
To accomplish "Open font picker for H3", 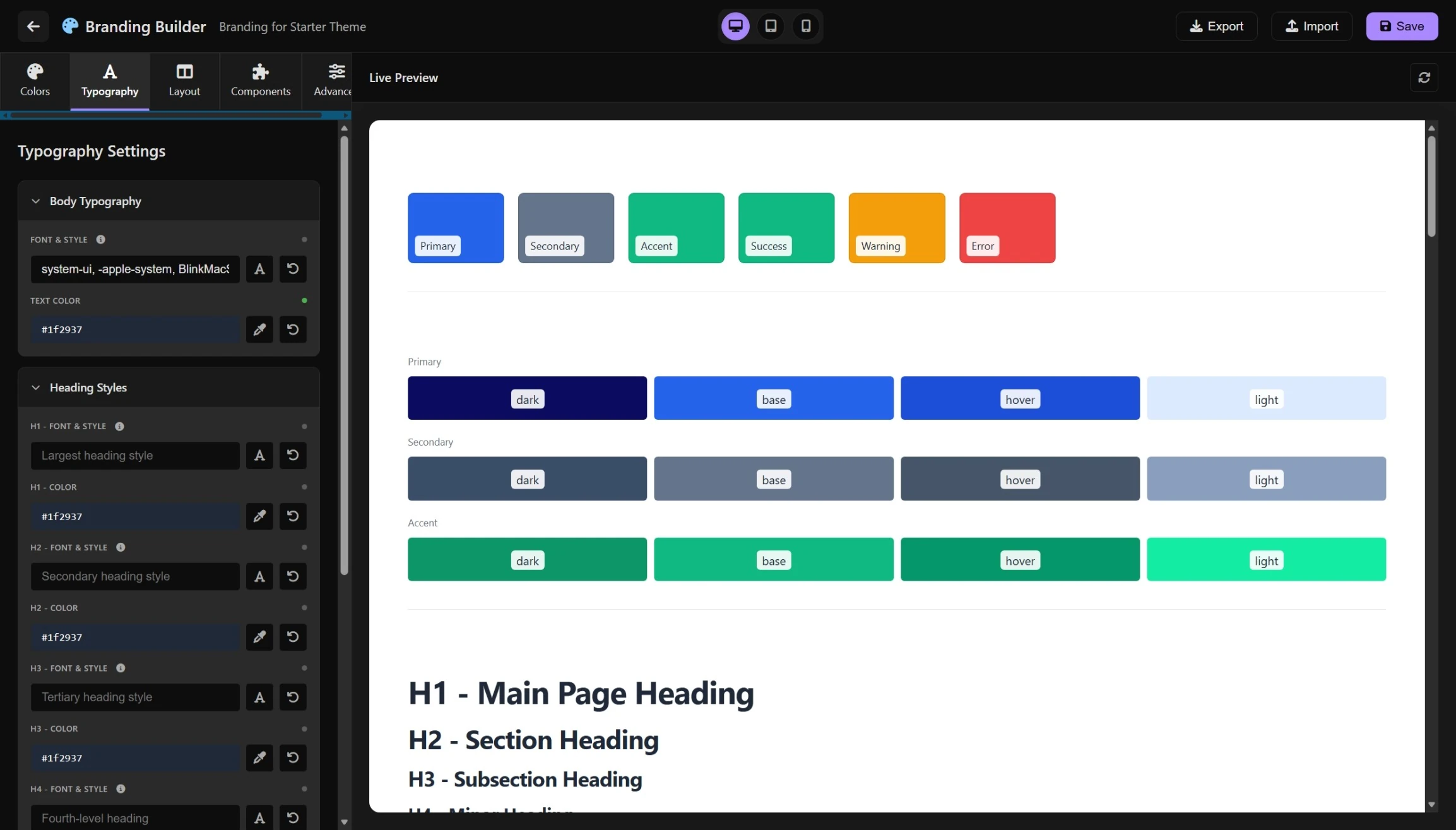I will [x=259, y=697].
